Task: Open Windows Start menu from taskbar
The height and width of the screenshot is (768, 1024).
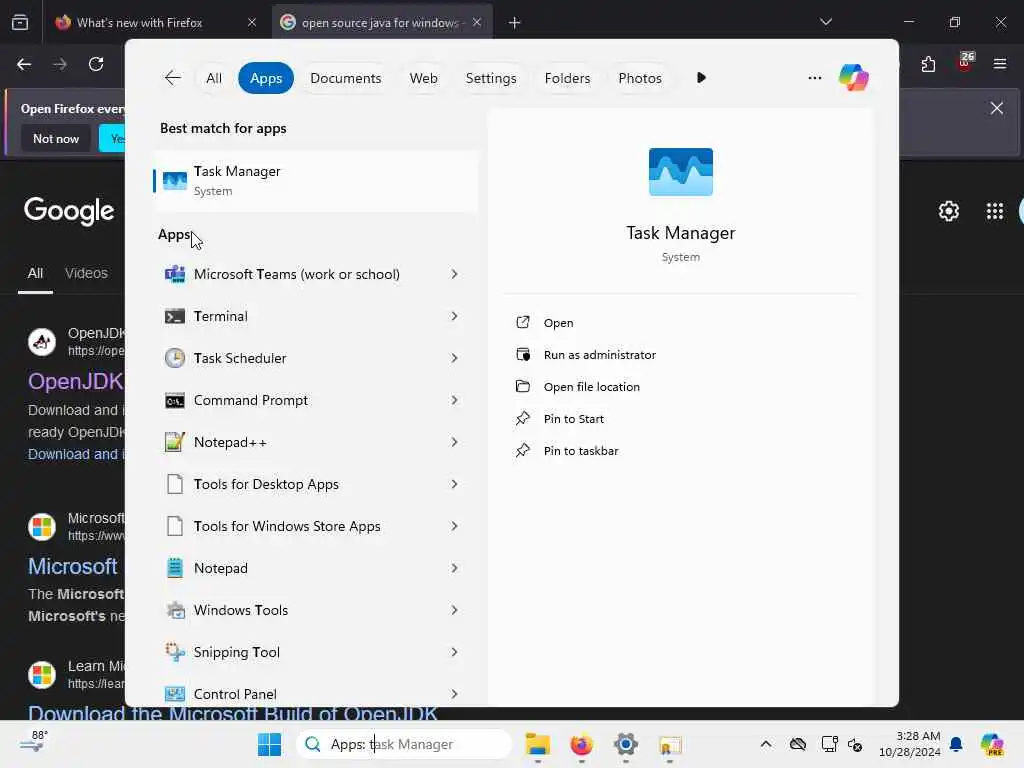Action: pos(269,744)
